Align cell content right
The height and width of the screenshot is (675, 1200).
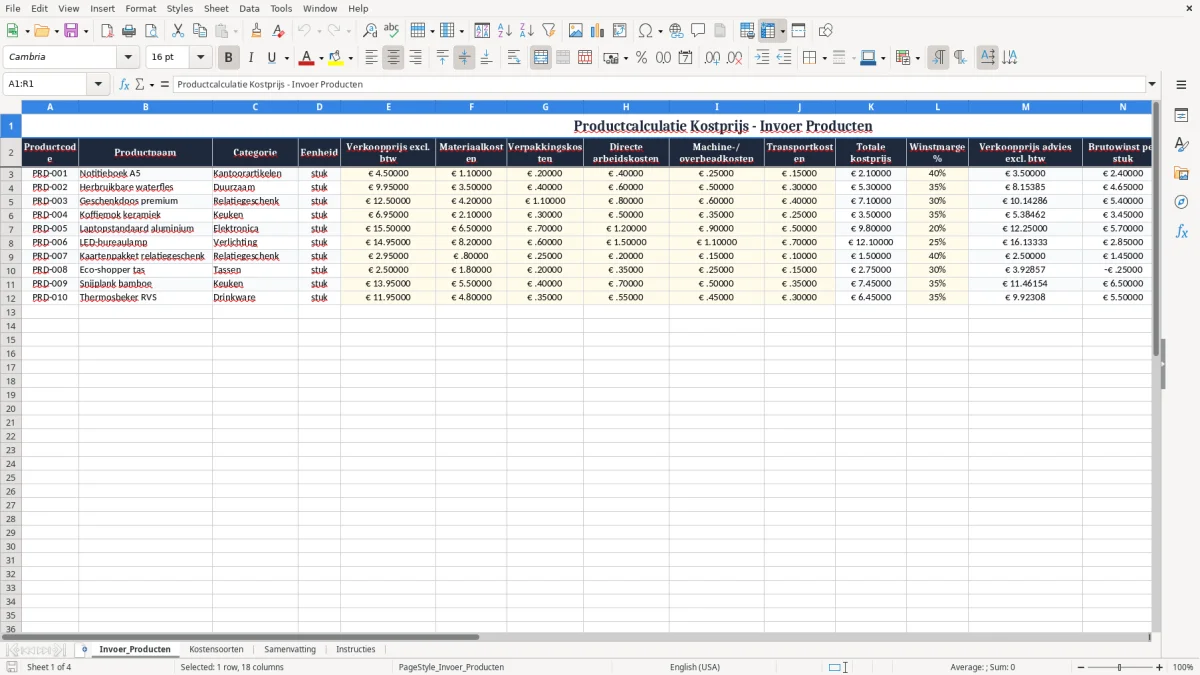pos(416,58)
